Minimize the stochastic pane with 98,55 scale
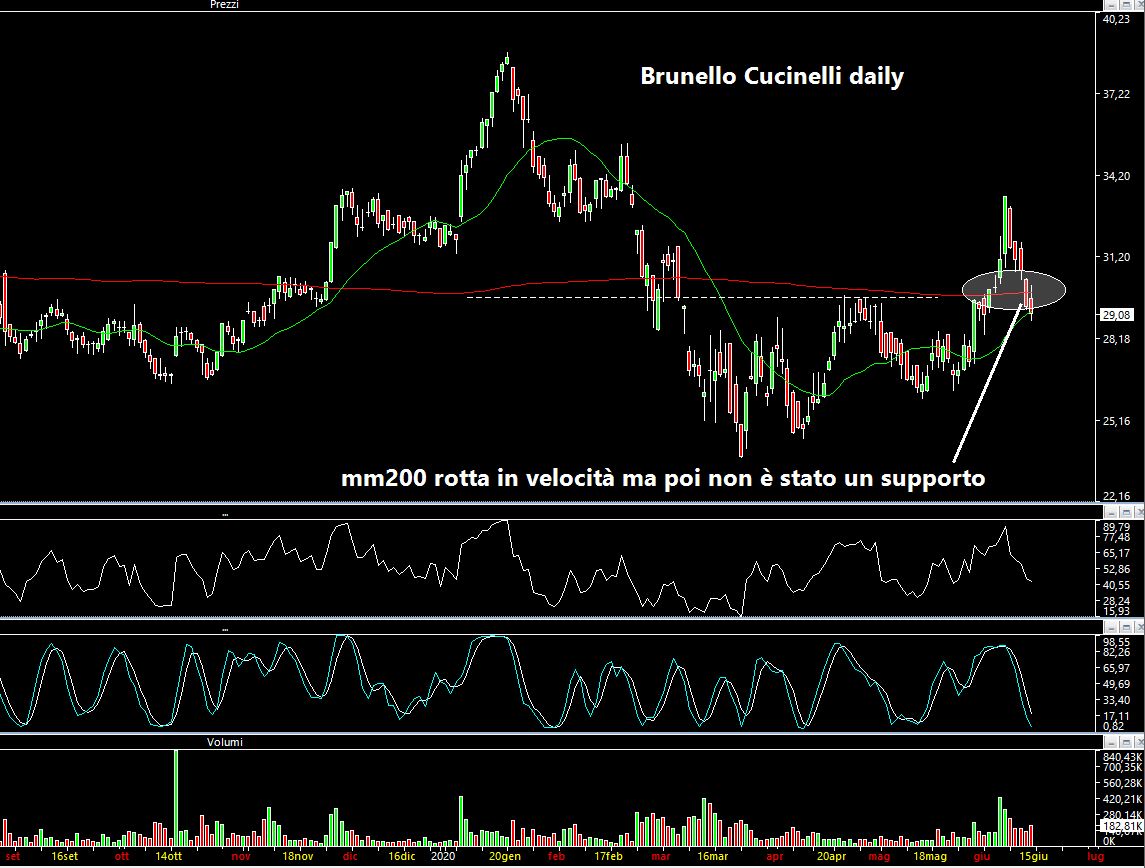The image size is (1145, 868). coord(1111,628)
